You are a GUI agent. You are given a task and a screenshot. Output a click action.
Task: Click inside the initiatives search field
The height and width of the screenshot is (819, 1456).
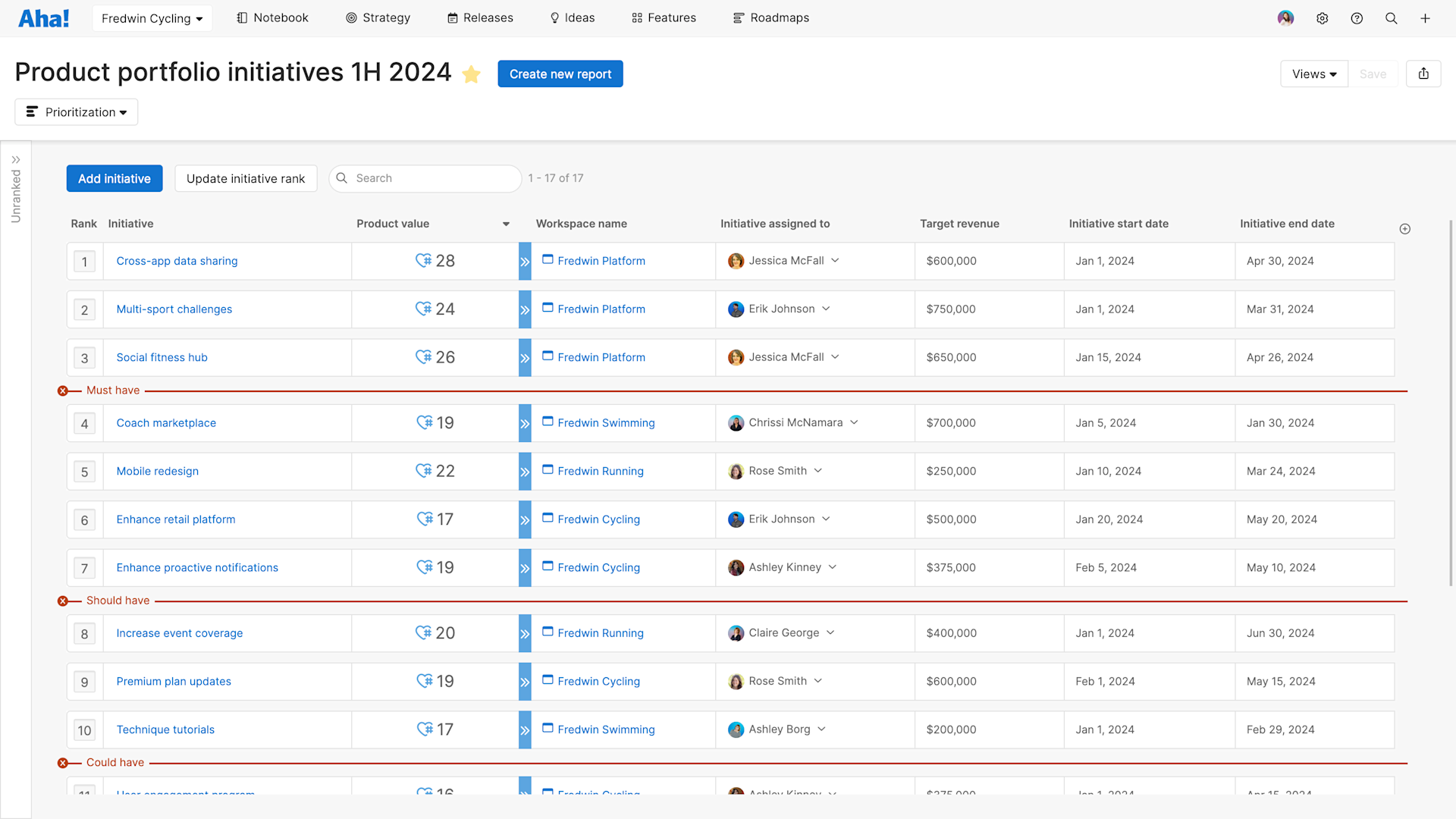click(x=425, y=178)
